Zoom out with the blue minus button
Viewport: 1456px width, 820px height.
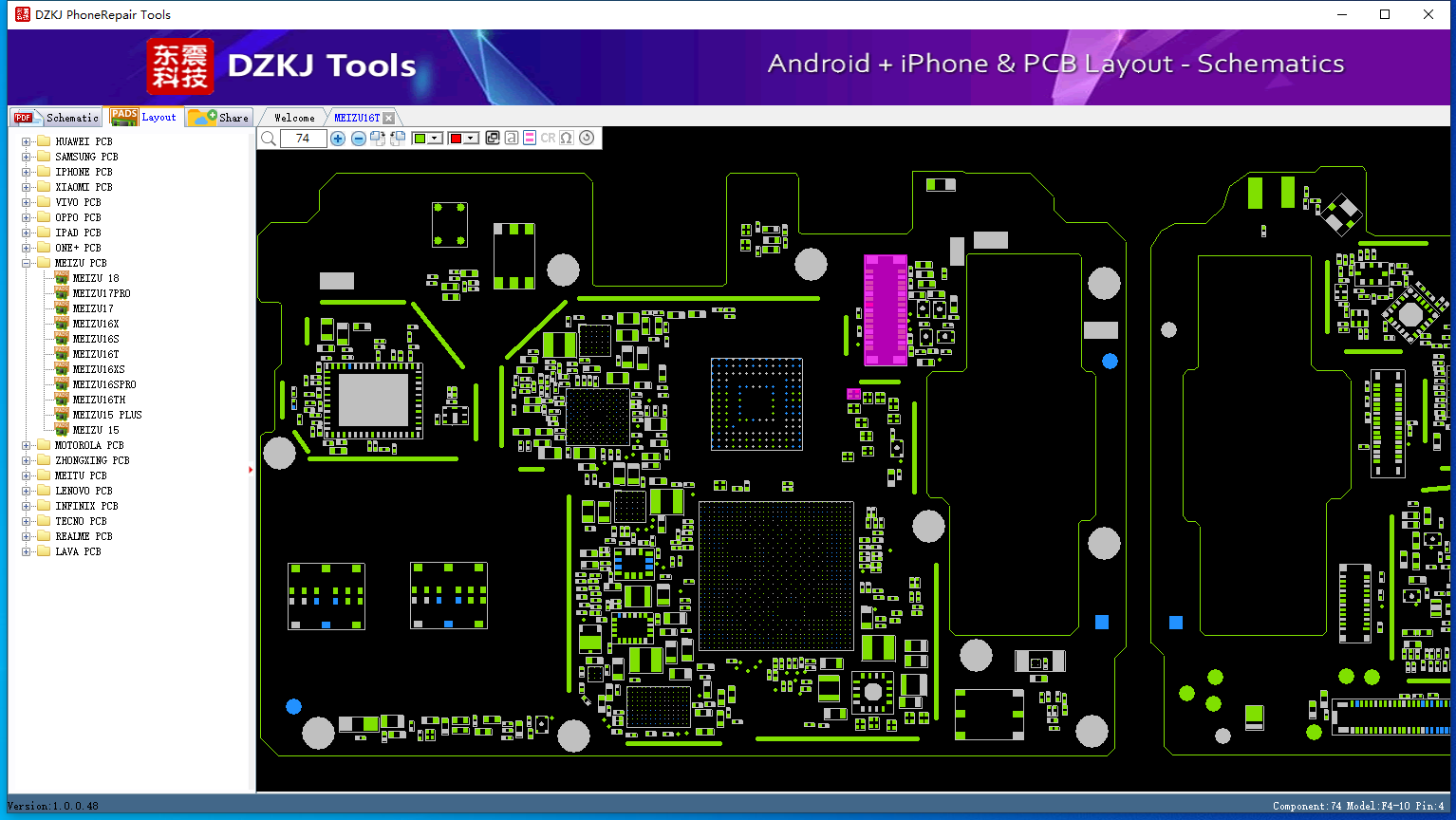[x=359, y=139]
